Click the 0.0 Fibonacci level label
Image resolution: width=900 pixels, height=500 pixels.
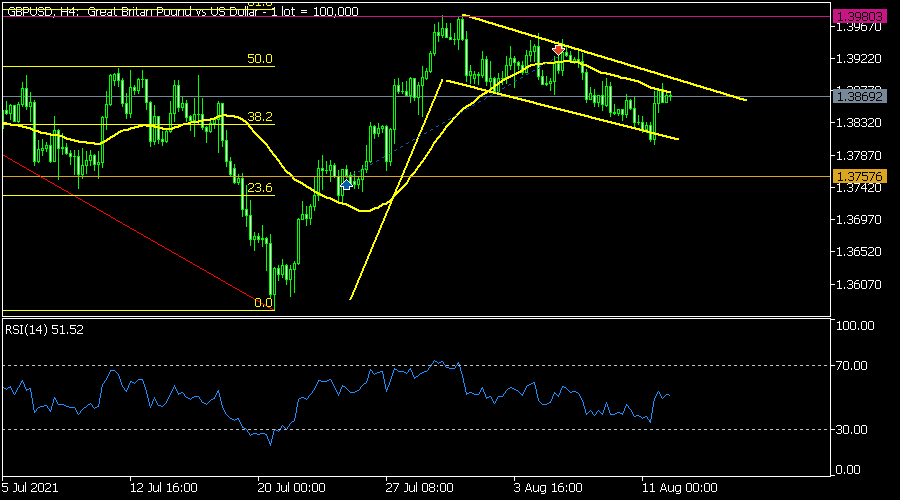pyautogui.click(x=263, y=303)
